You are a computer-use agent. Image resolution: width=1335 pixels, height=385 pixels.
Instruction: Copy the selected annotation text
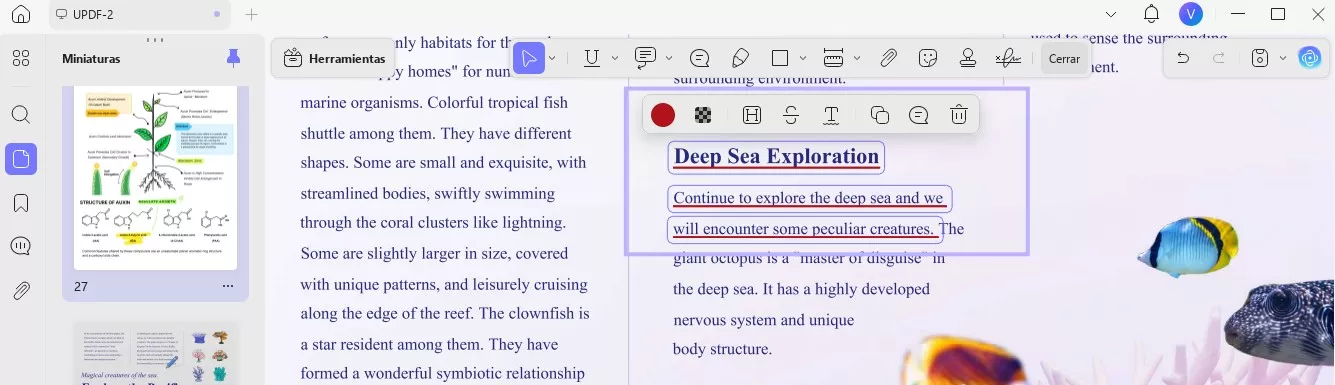pos(880,115)
